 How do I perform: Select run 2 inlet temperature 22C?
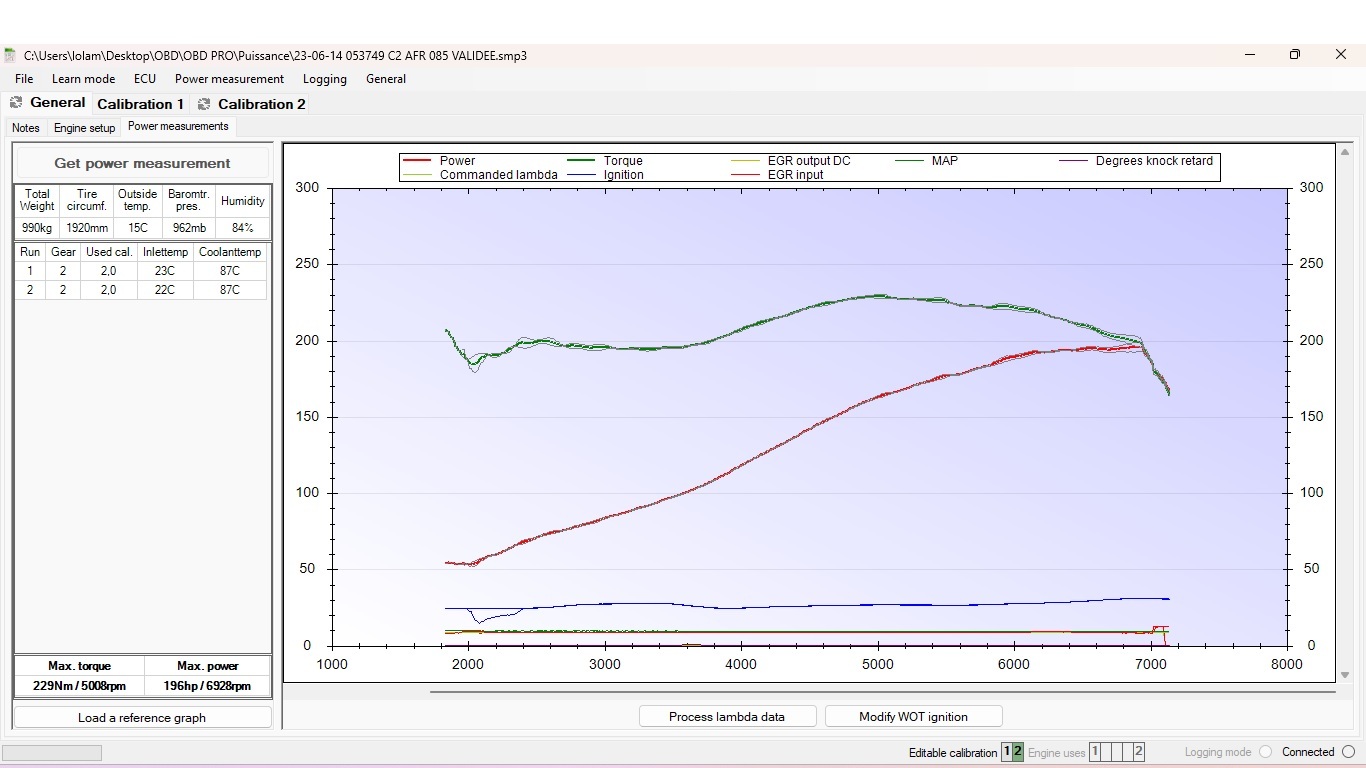pos(165,290)
